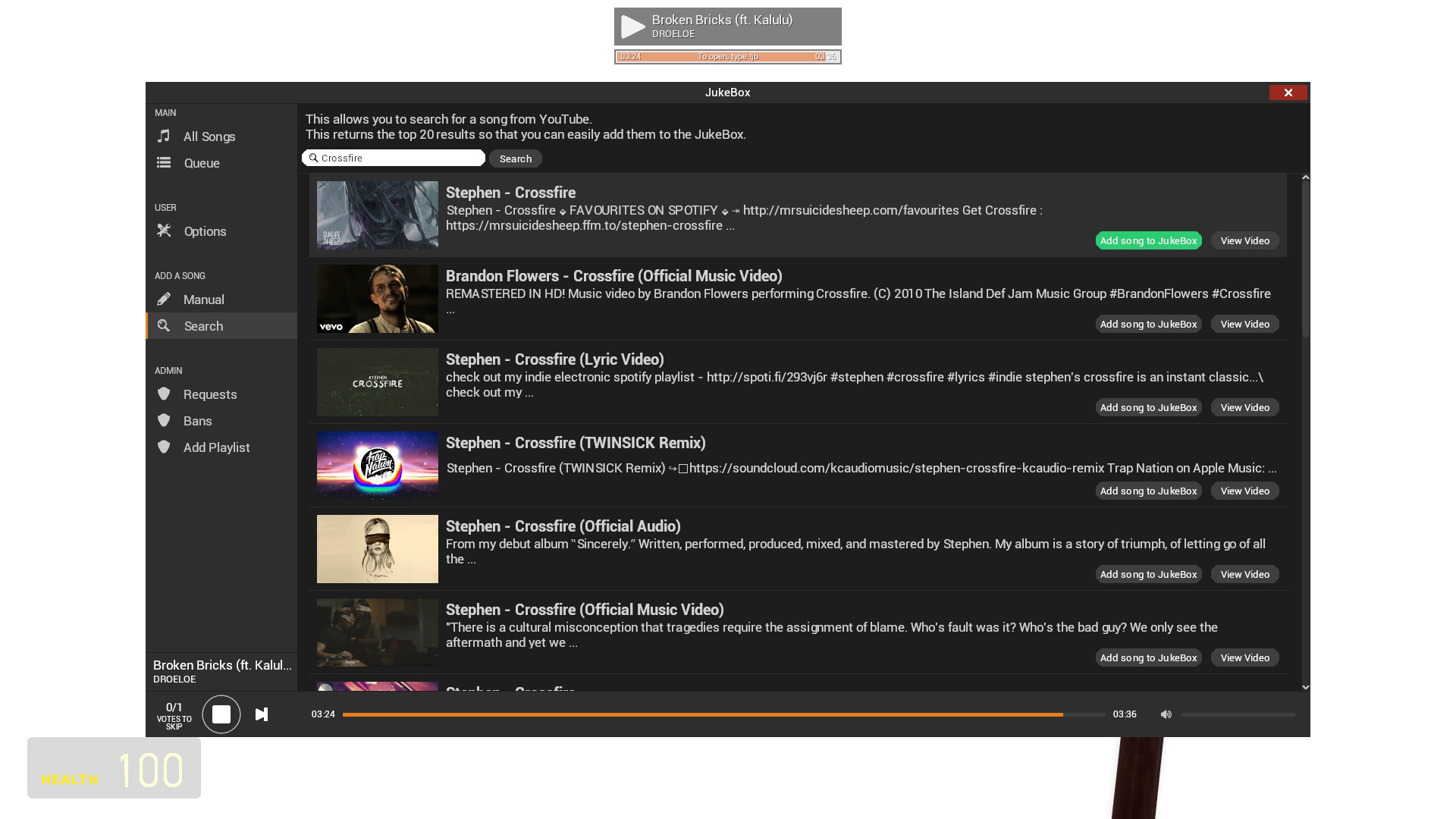
Task: Click the results scrollbar thumb
Action: point(1306,259)
